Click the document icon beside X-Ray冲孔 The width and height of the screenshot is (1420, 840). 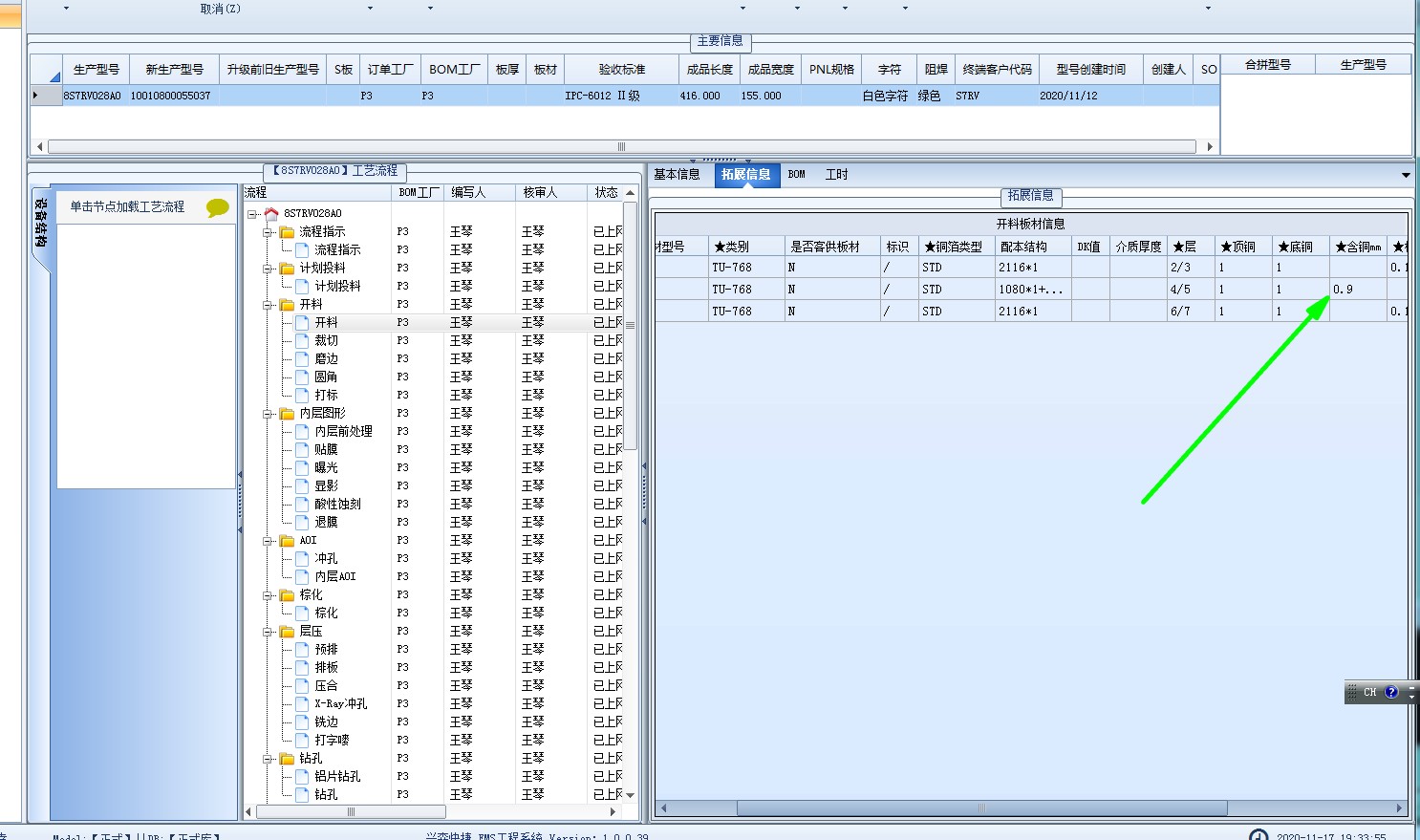[302, 703]
